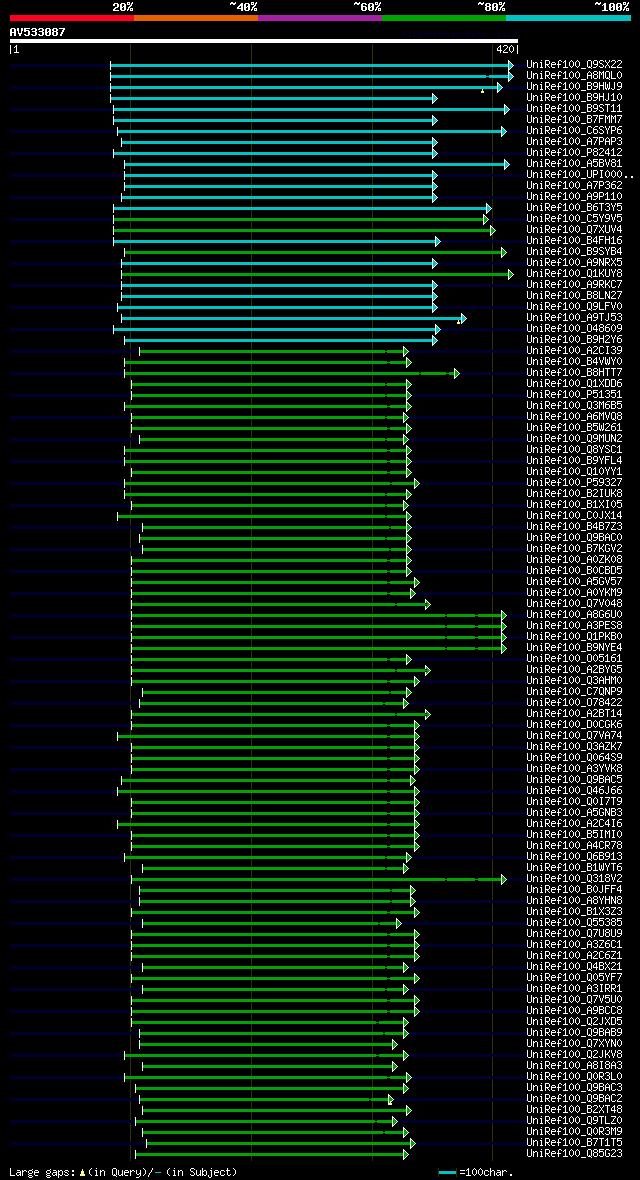
Task: Open hit UniRef100_B7FMM7
Action: (x=574, y=120)
